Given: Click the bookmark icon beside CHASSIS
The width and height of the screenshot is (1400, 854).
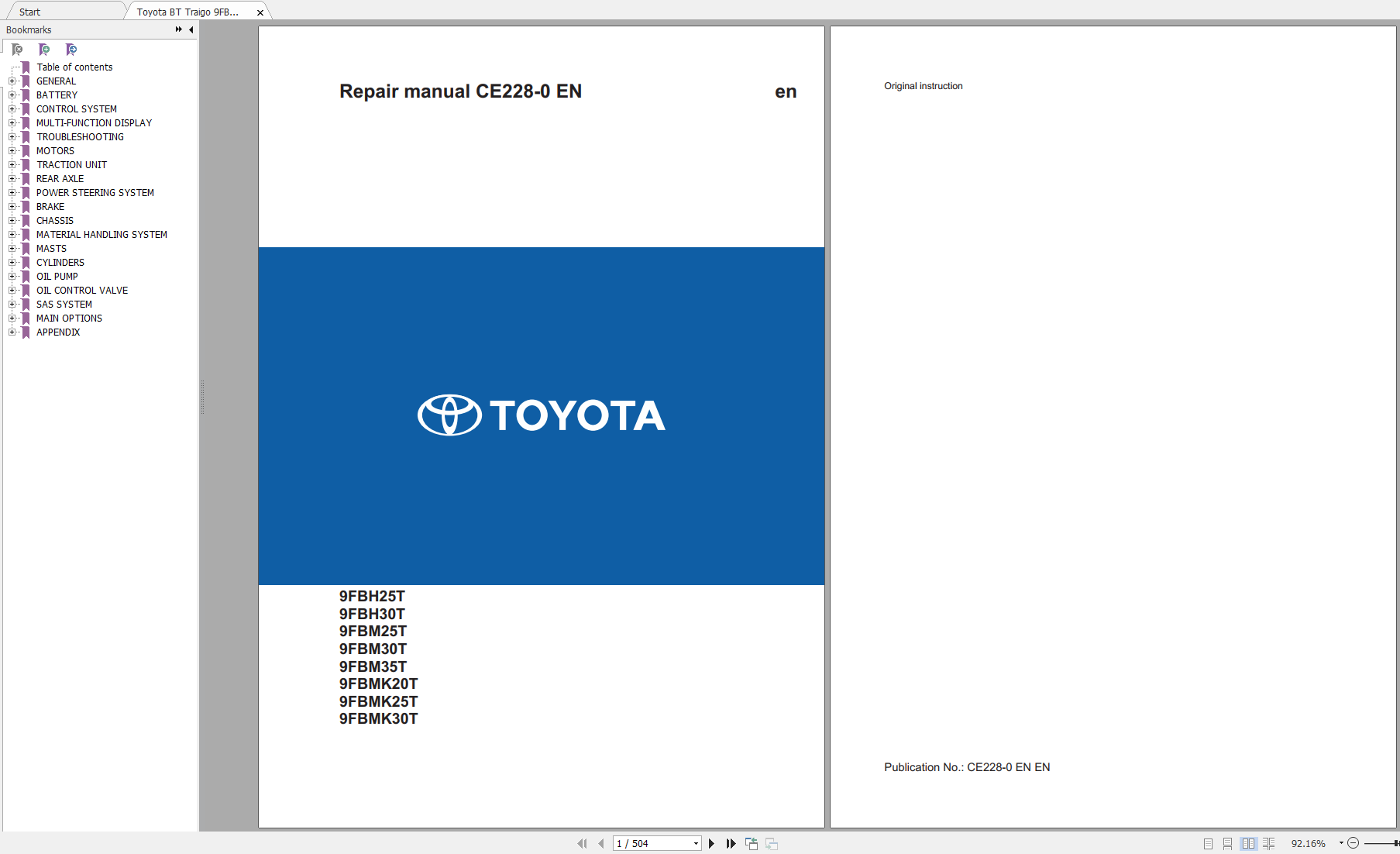Looking at the screenshot, I should (x=26, y=221).
